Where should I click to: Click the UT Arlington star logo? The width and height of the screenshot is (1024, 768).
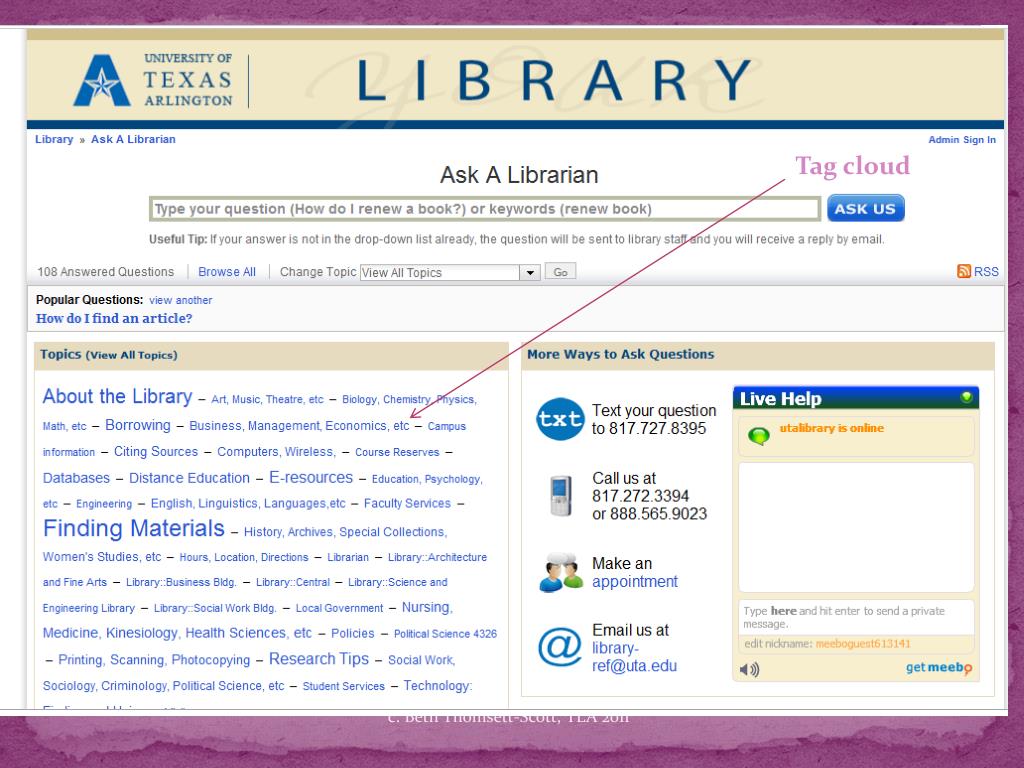102,80
